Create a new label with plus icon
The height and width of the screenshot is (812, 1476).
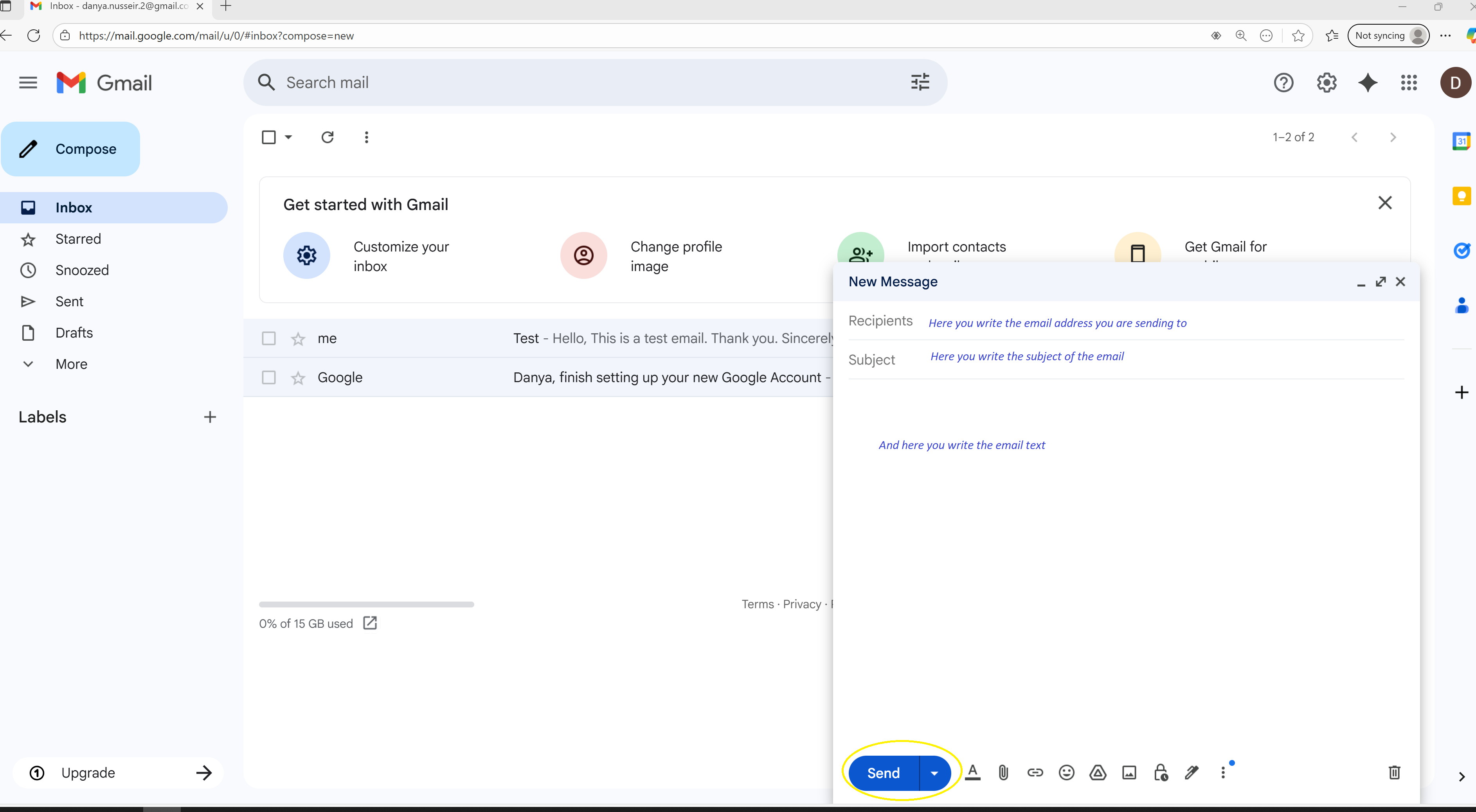(210, 417)
